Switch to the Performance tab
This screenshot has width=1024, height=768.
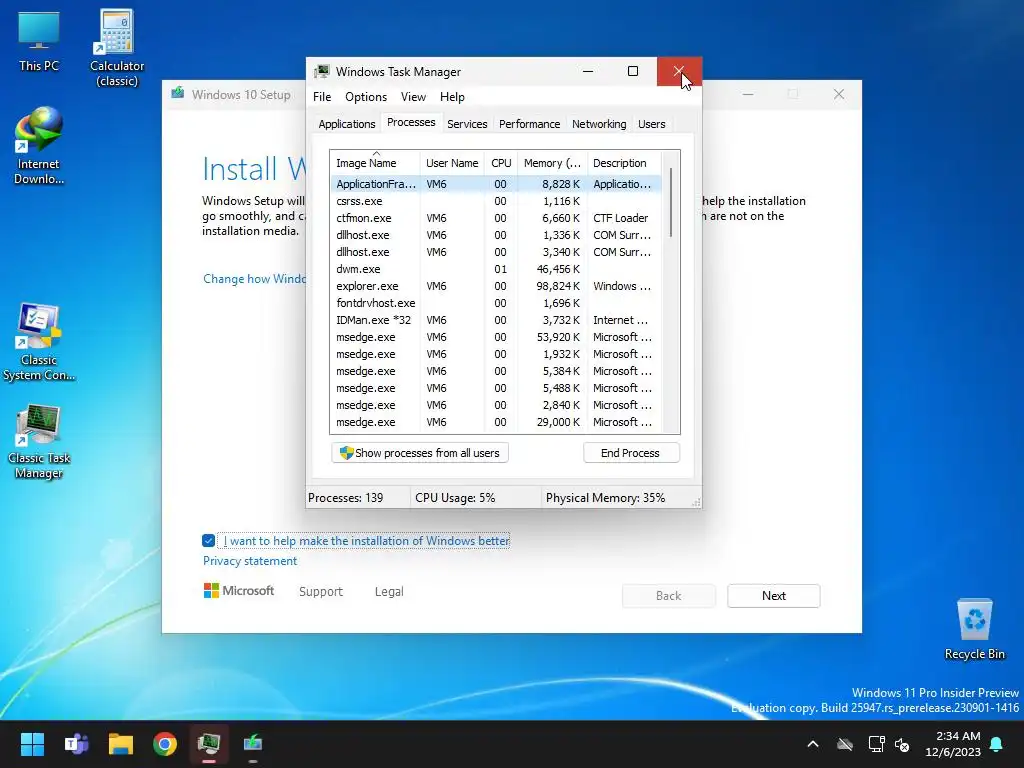point(529,124)
